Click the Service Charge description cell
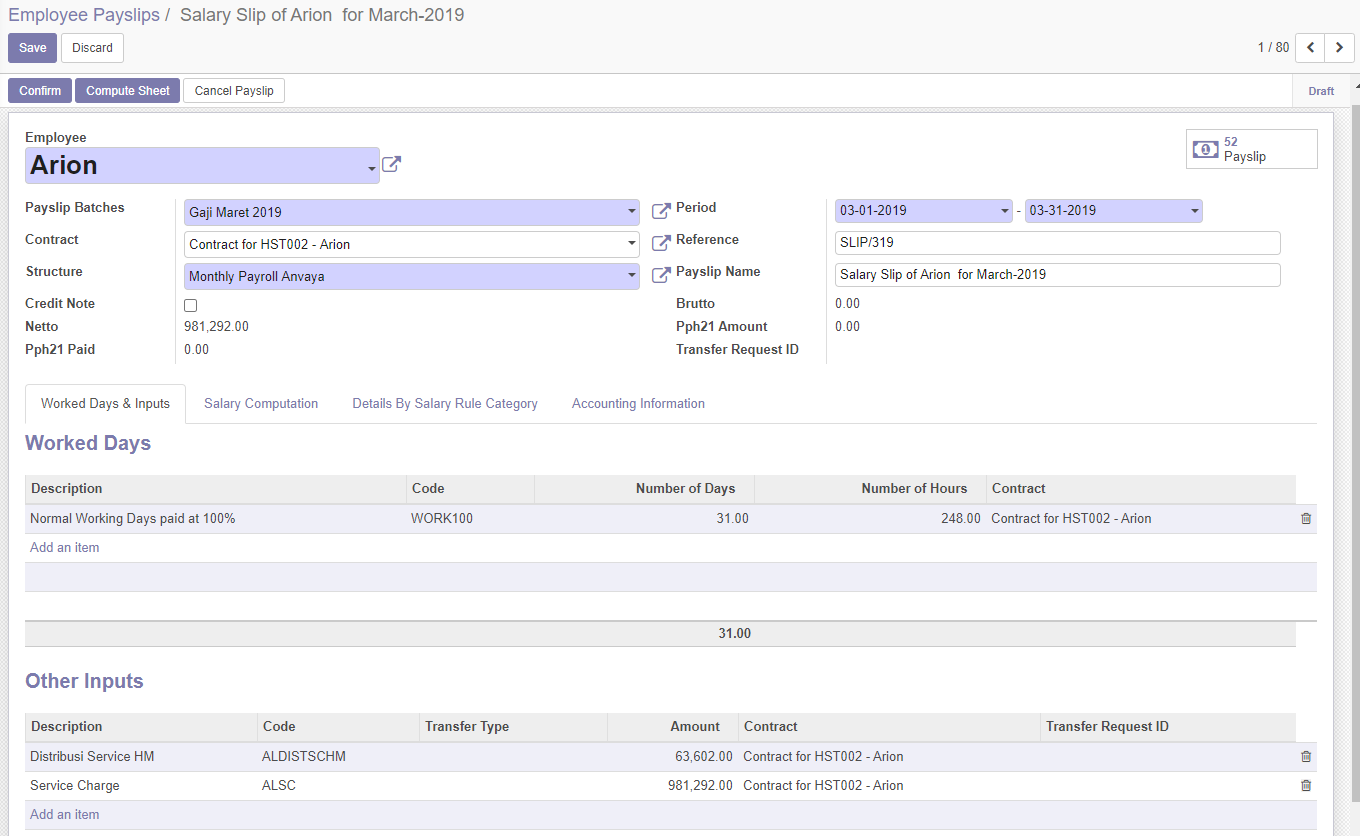 (x=141, y=786)
